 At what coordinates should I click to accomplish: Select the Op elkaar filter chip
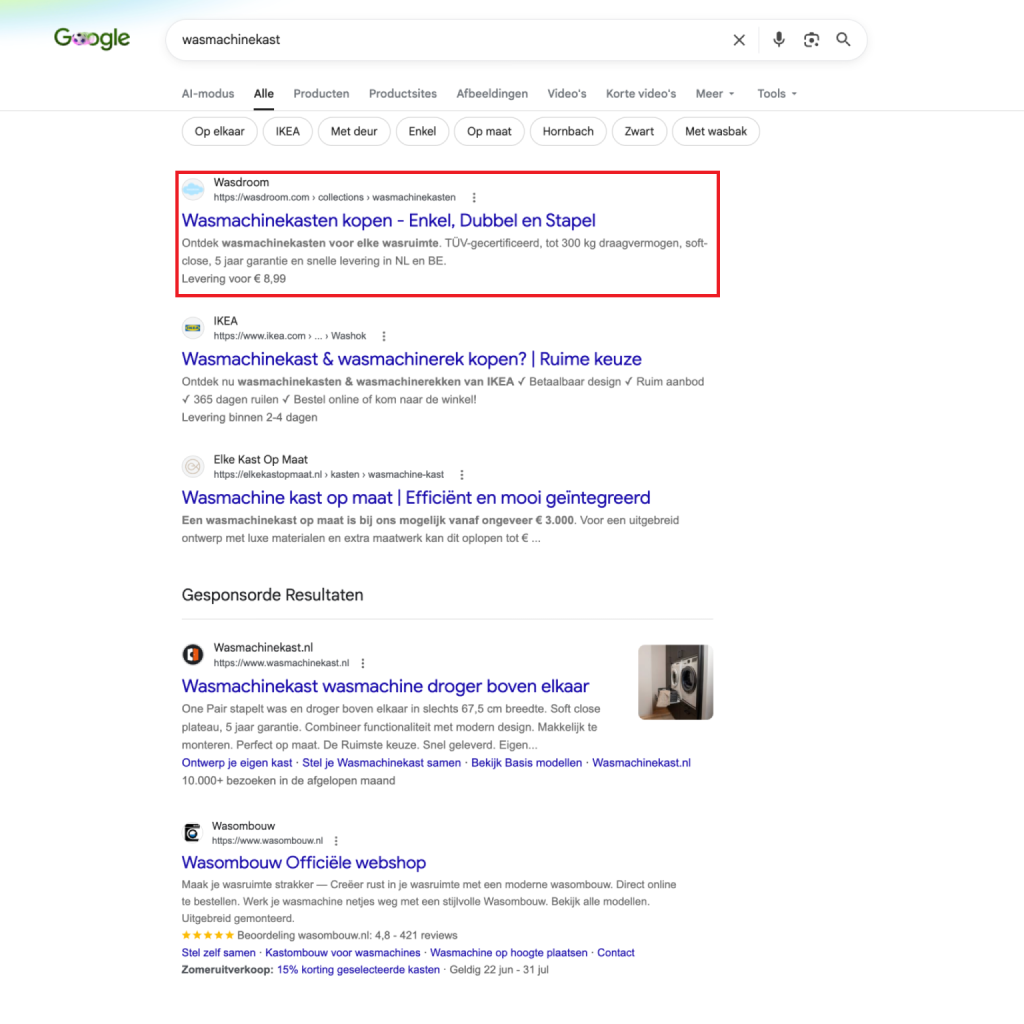[219, 131]
